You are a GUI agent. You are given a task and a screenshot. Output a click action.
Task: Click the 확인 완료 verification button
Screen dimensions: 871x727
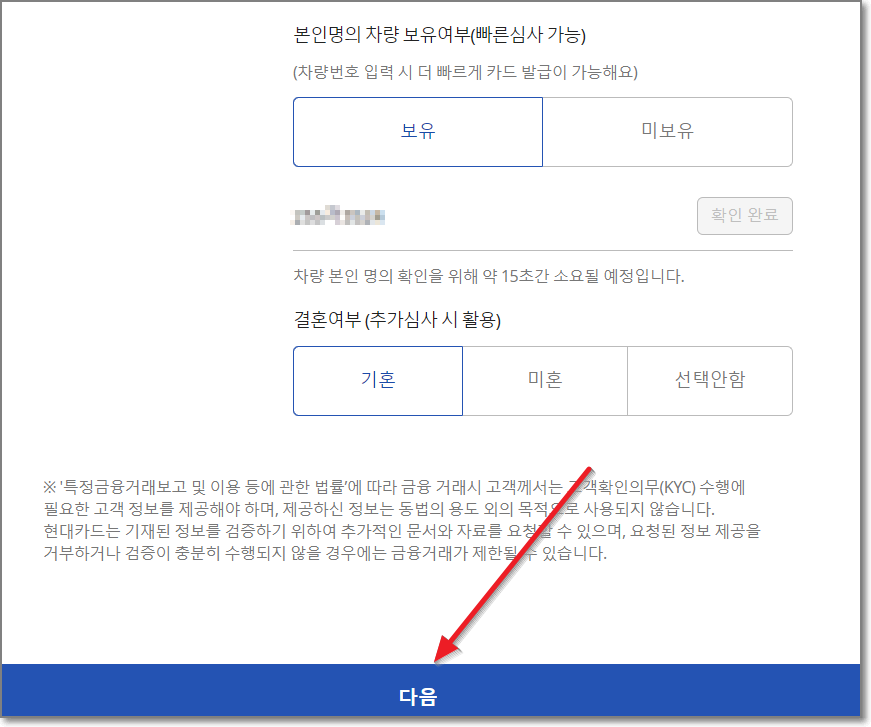(x=744, y=215)
